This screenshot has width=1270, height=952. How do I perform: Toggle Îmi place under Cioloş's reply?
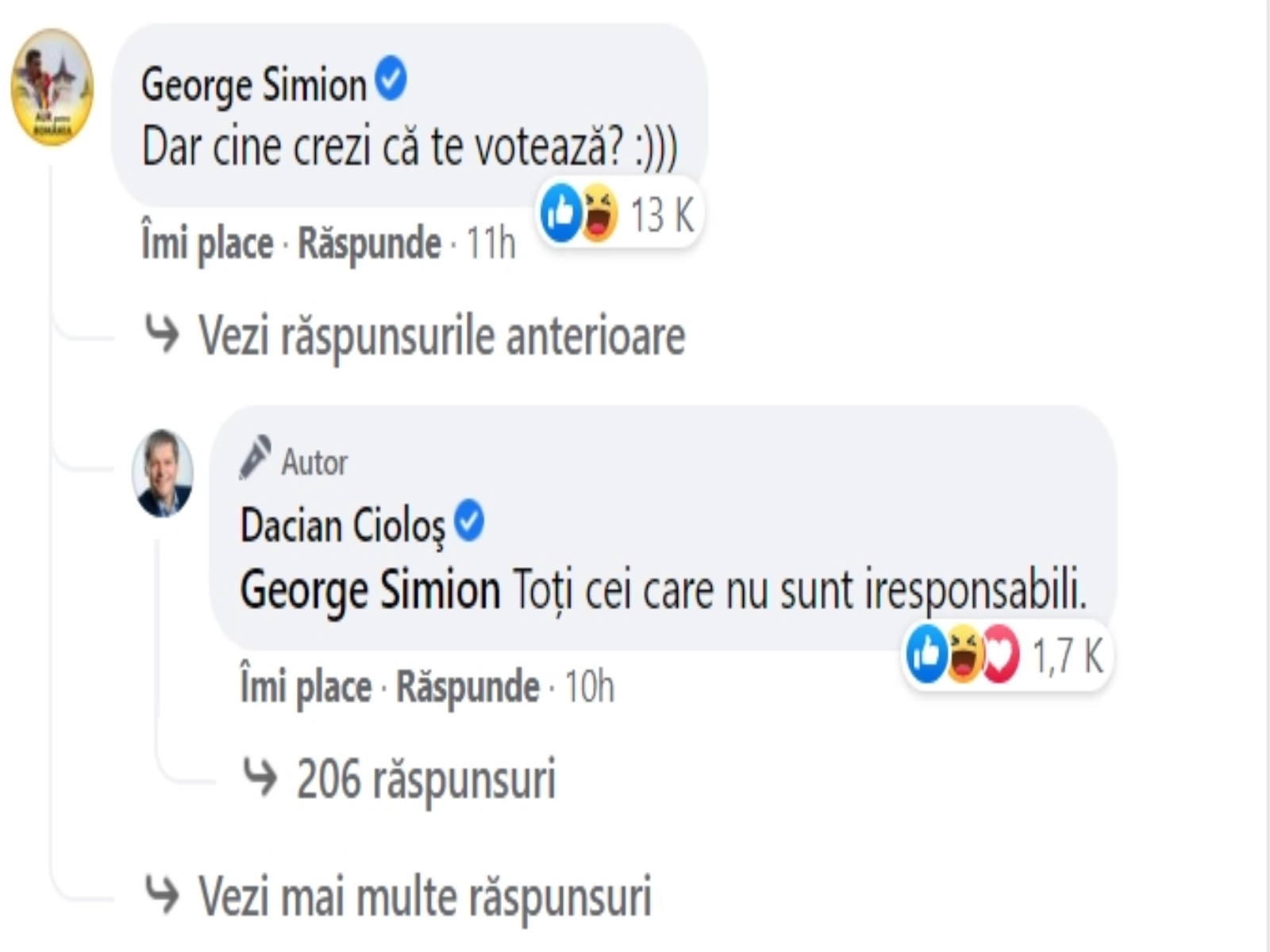click(x=306, y=687)
